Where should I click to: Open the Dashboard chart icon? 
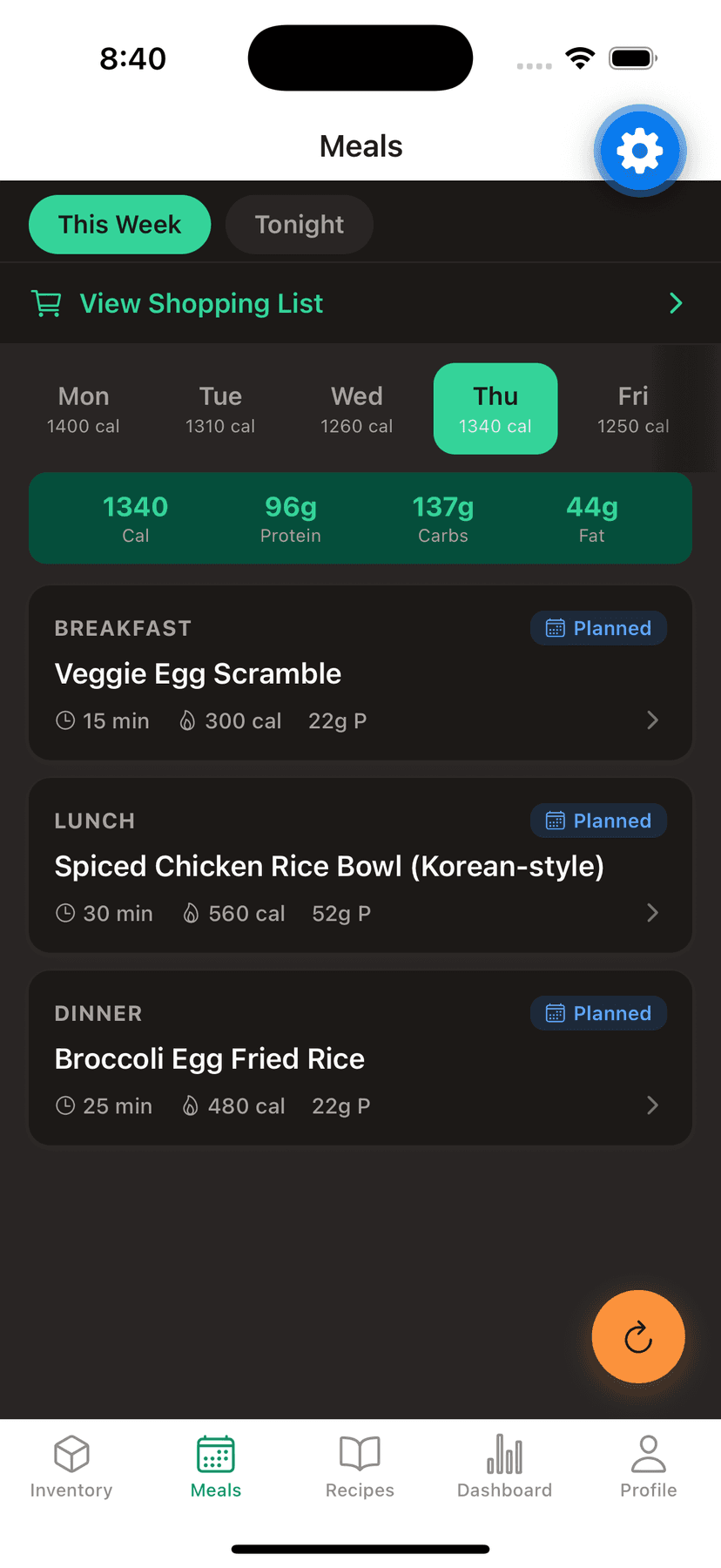click(504, 1454)
